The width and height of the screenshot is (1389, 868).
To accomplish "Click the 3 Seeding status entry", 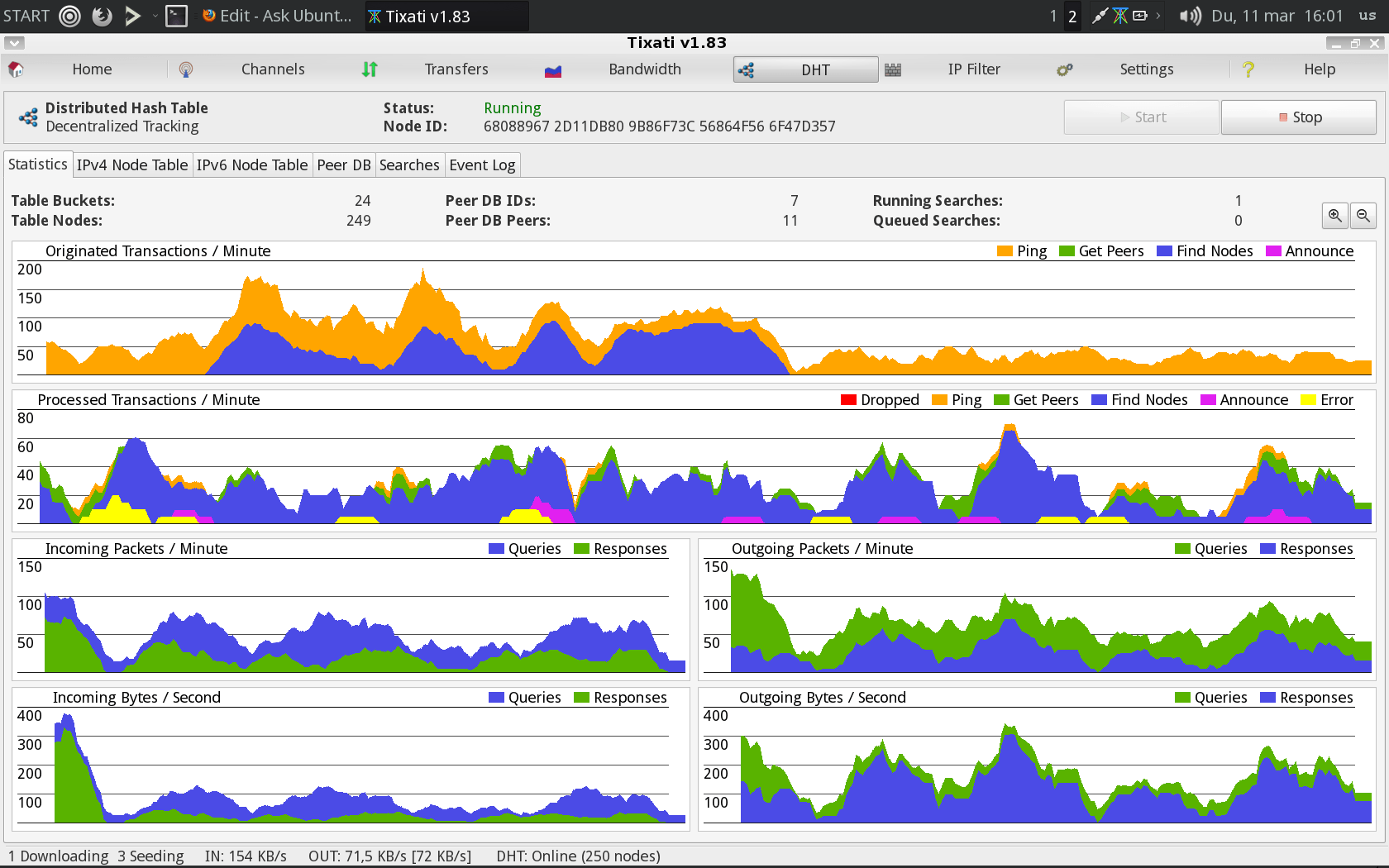I will click(x=150, y=856).
